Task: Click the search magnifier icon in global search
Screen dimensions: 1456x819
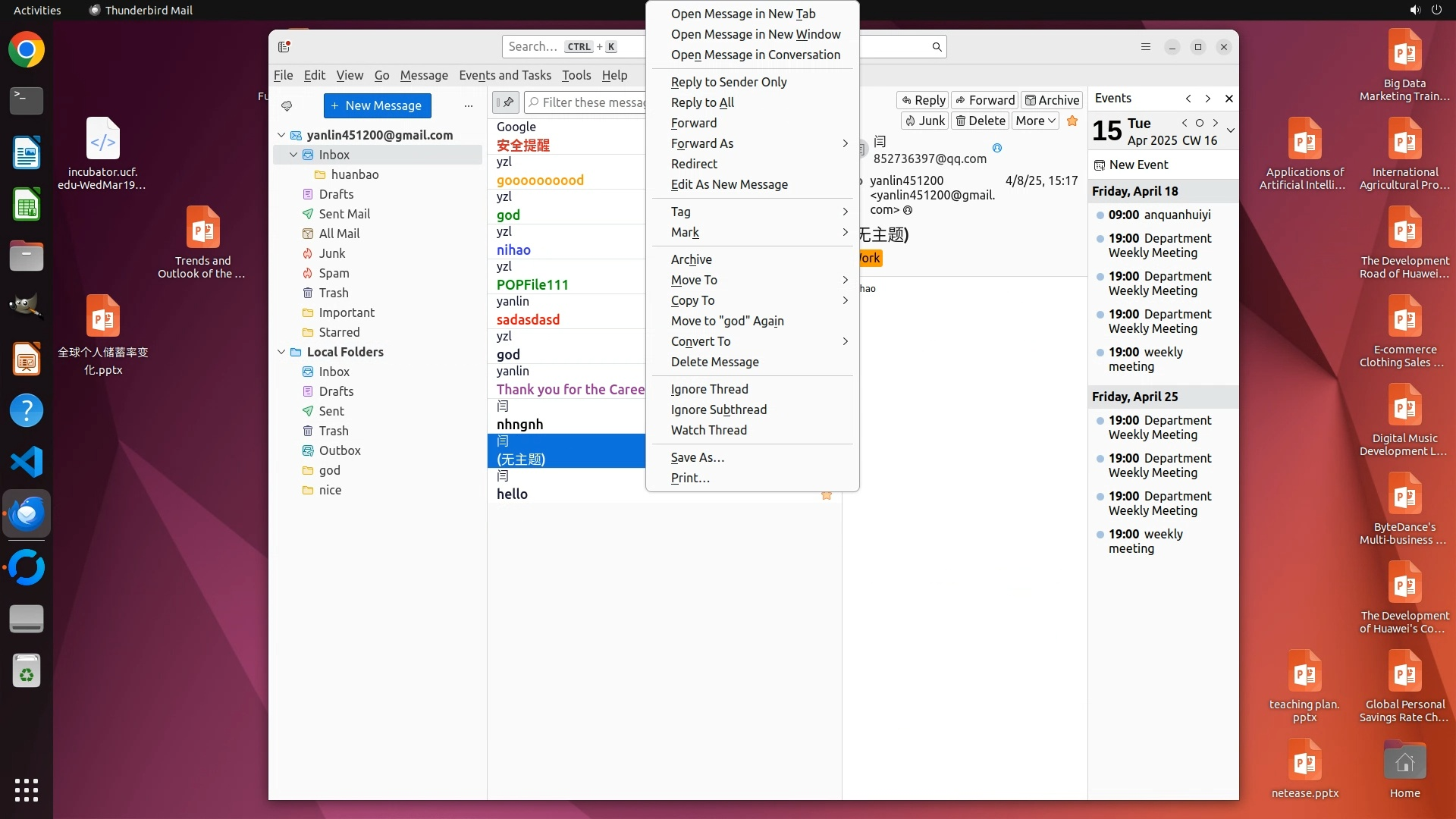Action: (x=937, y=47)
